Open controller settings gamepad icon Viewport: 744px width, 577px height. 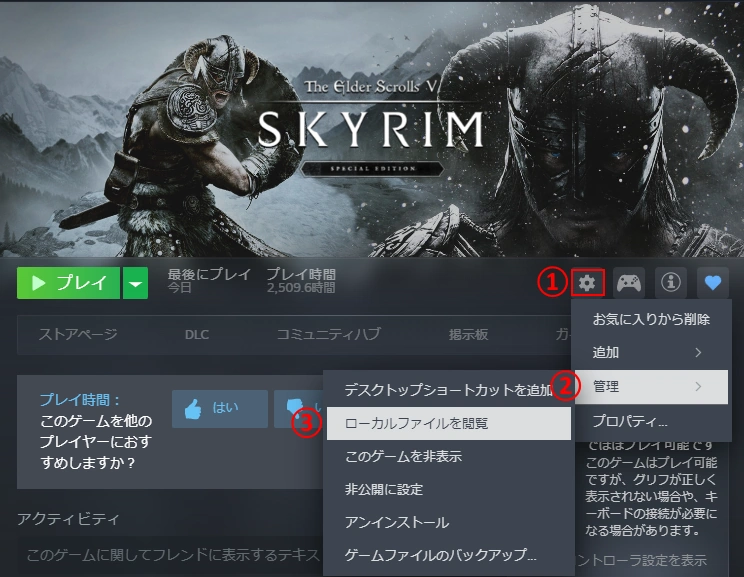coord(628,283)
